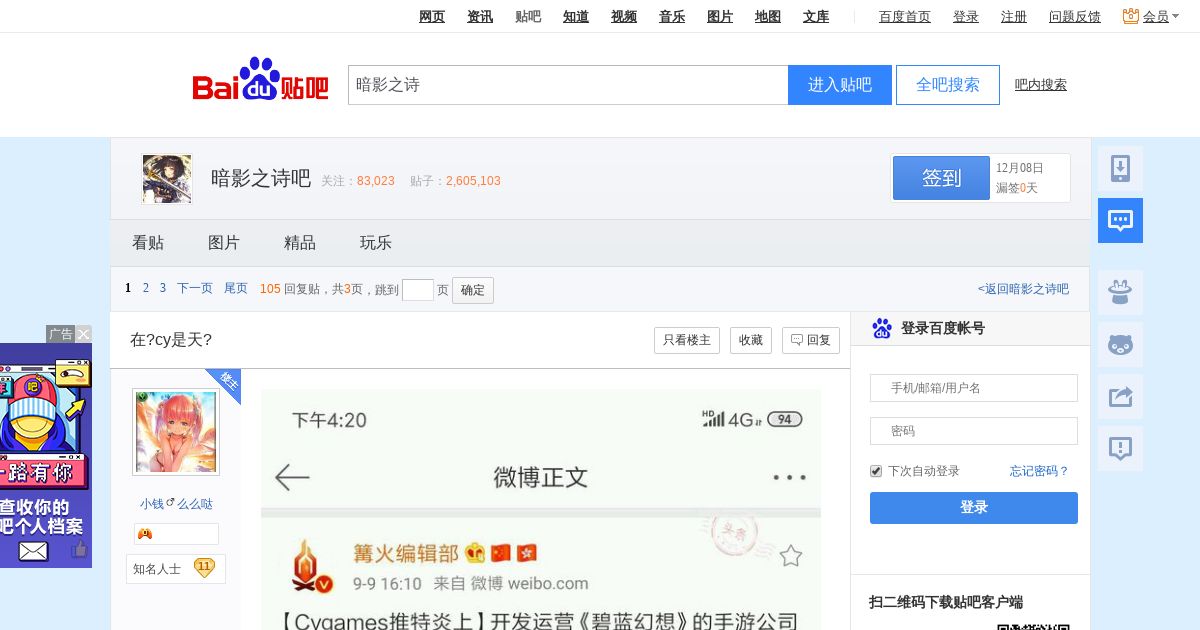
Task: Click the 回复 reply button
Action: [x=811, y=340]
